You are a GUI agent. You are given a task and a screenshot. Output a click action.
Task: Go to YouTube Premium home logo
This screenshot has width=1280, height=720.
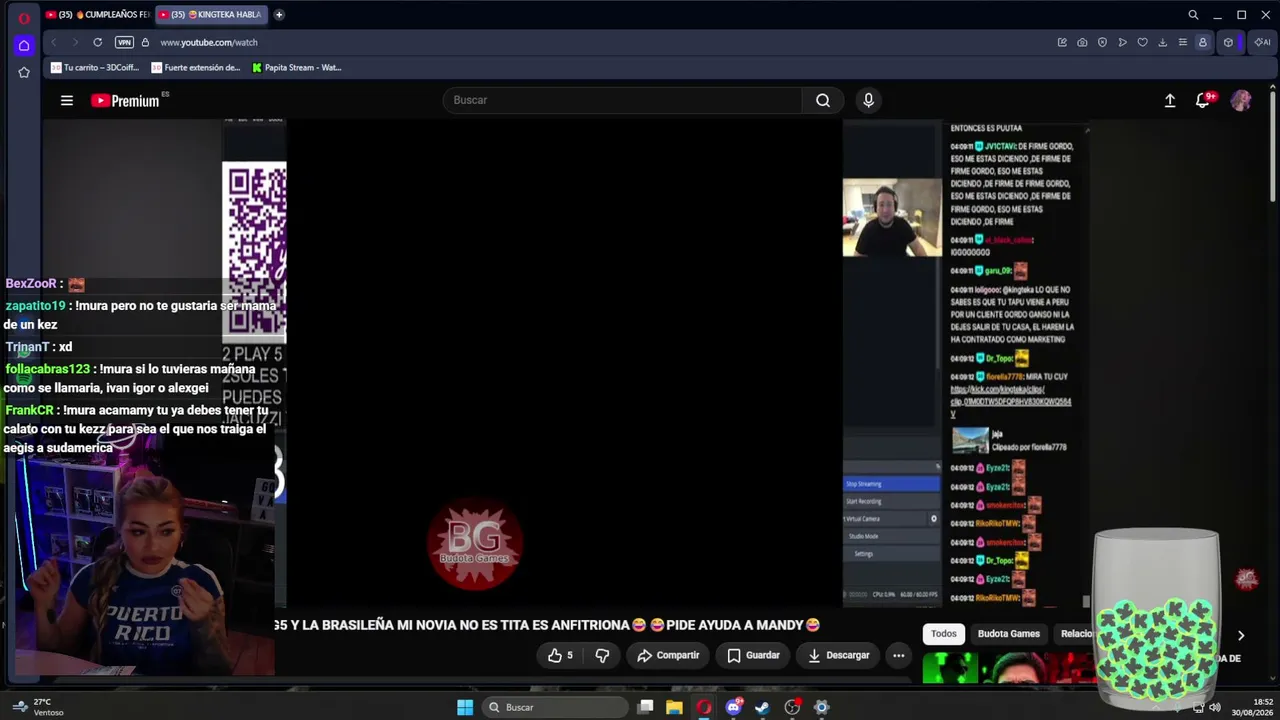125,100
